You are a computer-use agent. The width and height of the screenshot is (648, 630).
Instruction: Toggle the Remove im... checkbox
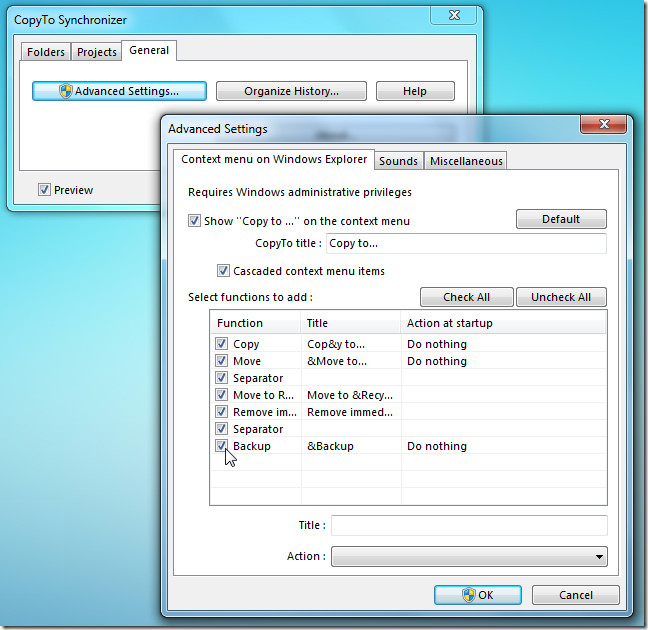click(222, 412)
